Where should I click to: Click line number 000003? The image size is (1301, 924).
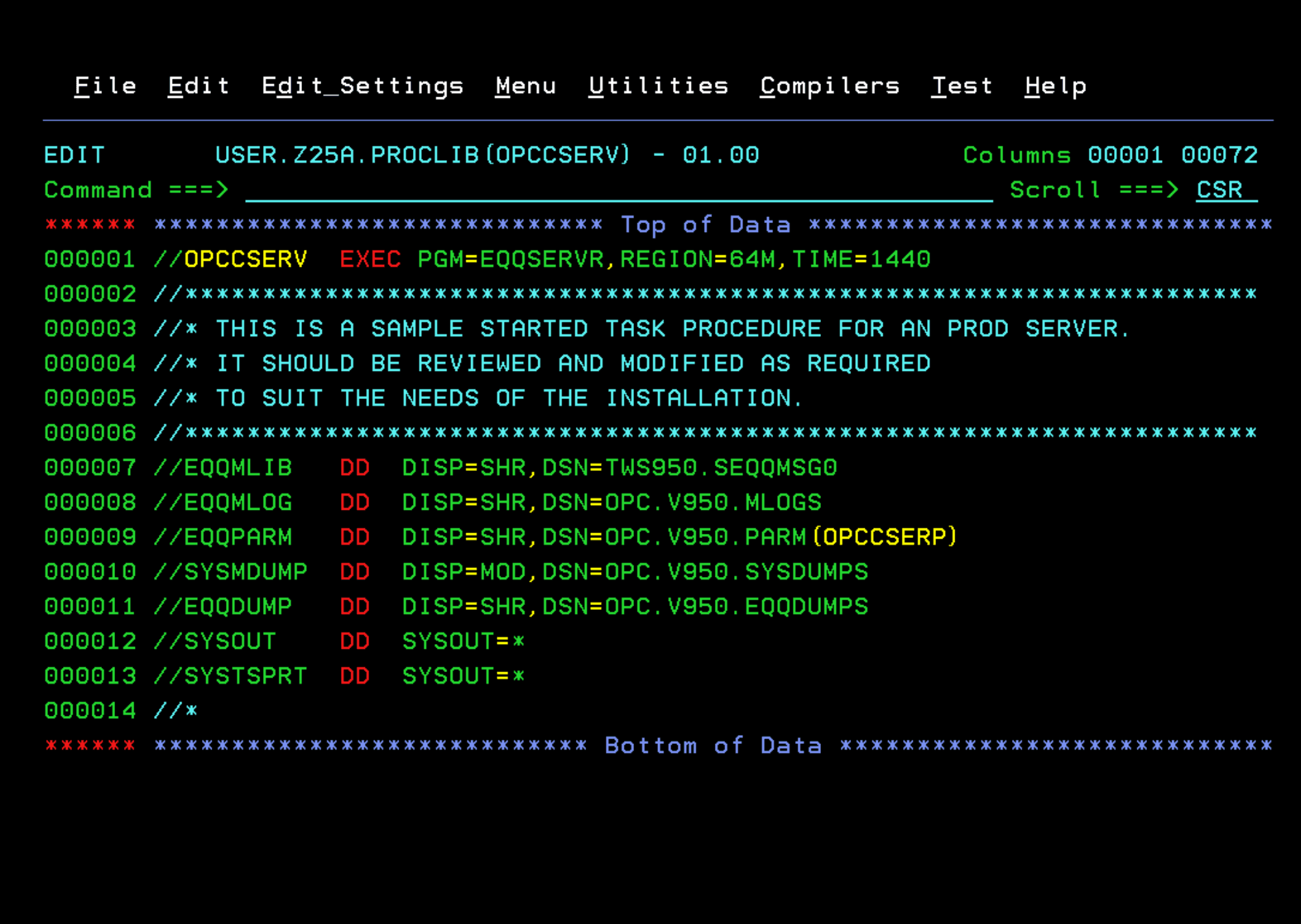[90, 329]
